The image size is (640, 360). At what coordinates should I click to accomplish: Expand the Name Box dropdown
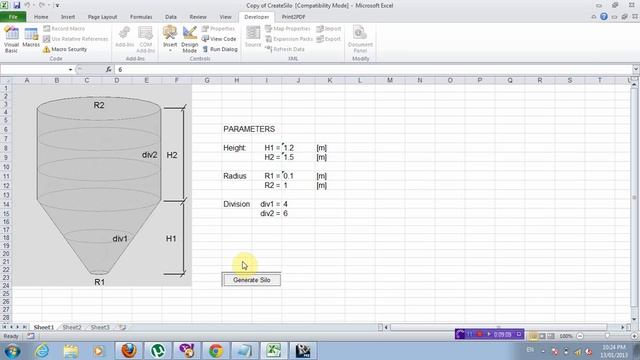(70, 69)
